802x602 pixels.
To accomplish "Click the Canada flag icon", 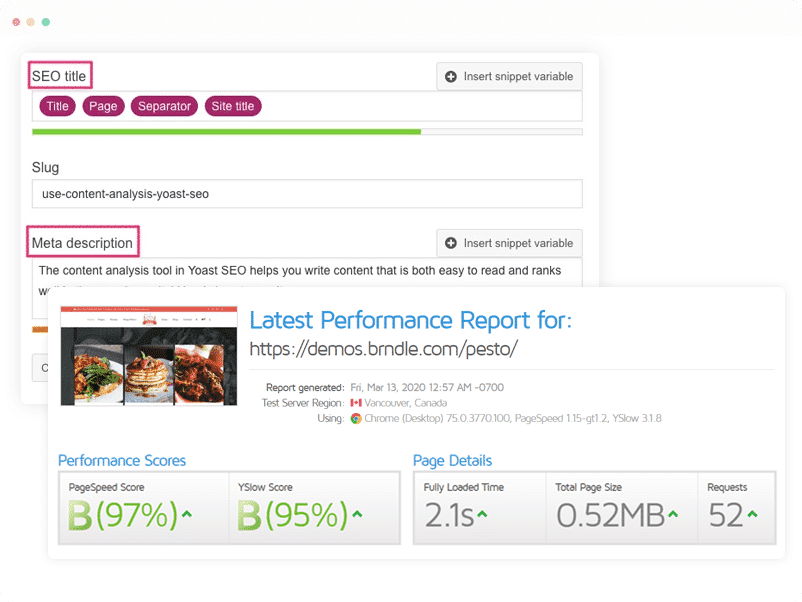I will [x=356, y=403].
